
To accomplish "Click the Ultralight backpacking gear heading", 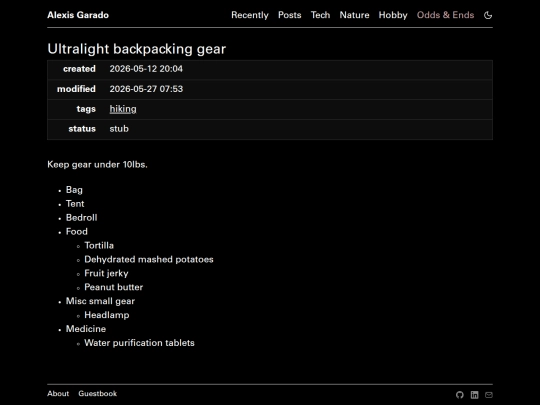I will [x=137, y=49].
